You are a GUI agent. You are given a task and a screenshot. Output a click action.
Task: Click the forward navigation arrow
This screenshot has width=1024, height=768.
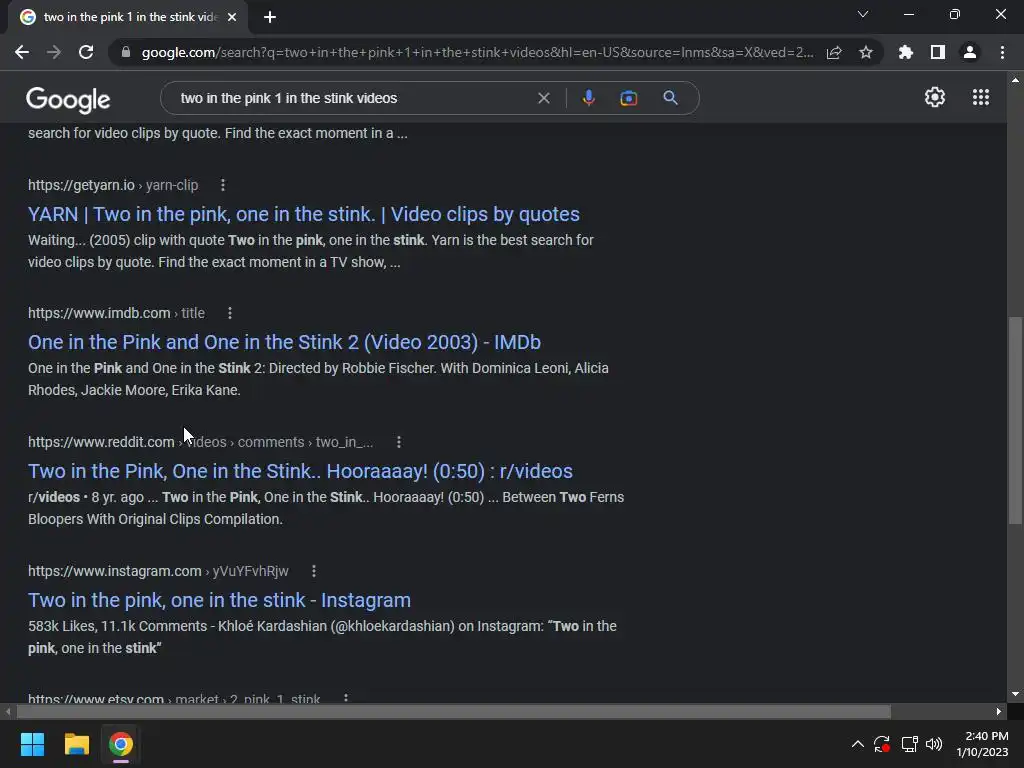tap(54, 52)
